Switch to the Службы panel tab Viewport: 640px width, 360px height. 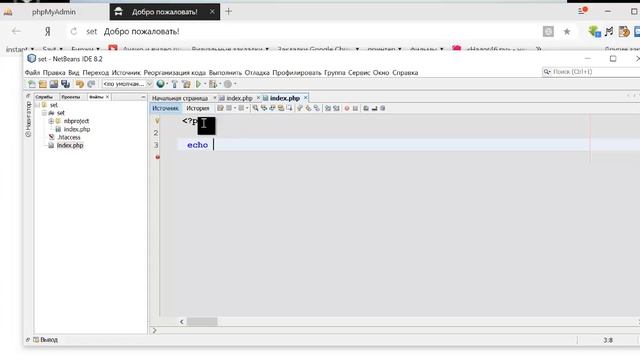coord(44,97)
